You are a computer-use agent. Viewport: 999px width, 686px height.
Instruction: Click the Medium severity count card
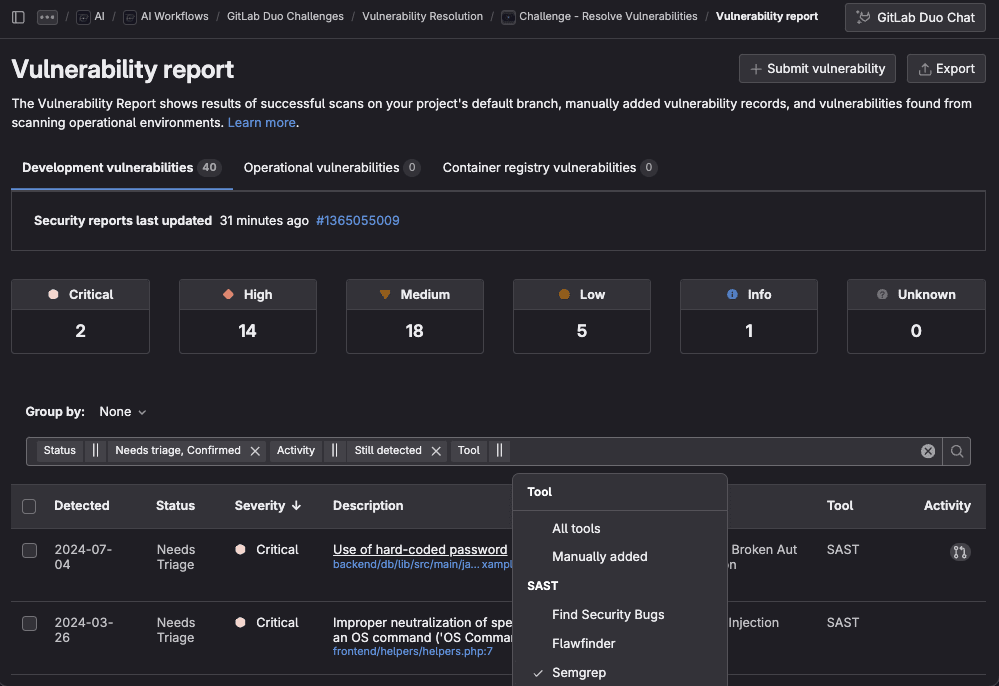(x=415, y=316)
